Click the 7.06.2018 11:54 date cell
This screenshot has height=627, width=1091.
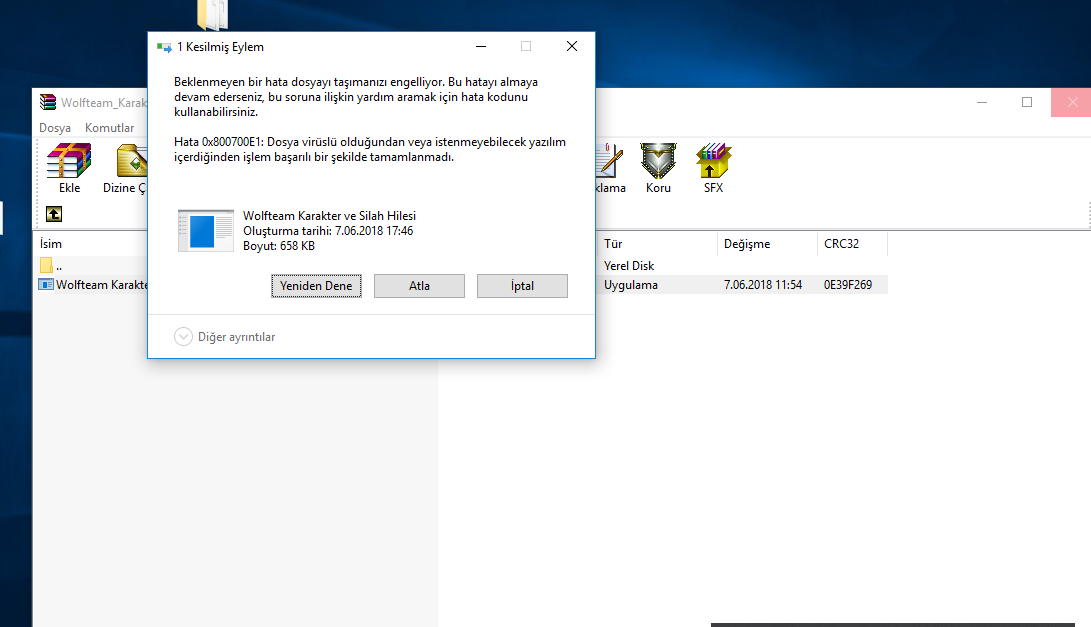763,285
